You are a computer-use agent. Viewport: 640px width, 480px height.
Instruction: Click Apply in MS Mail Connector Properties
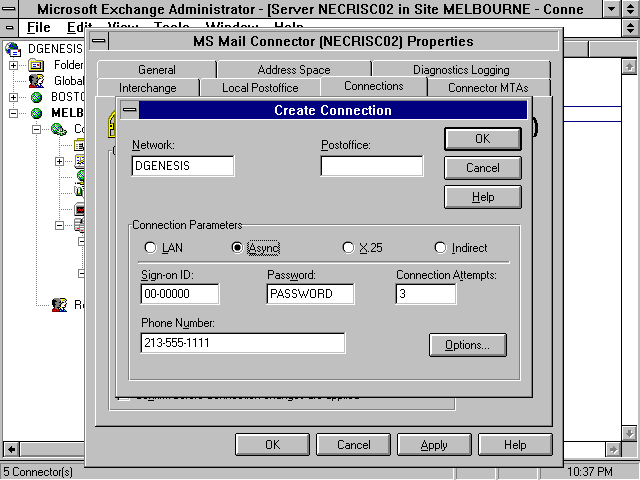[434, 444]
